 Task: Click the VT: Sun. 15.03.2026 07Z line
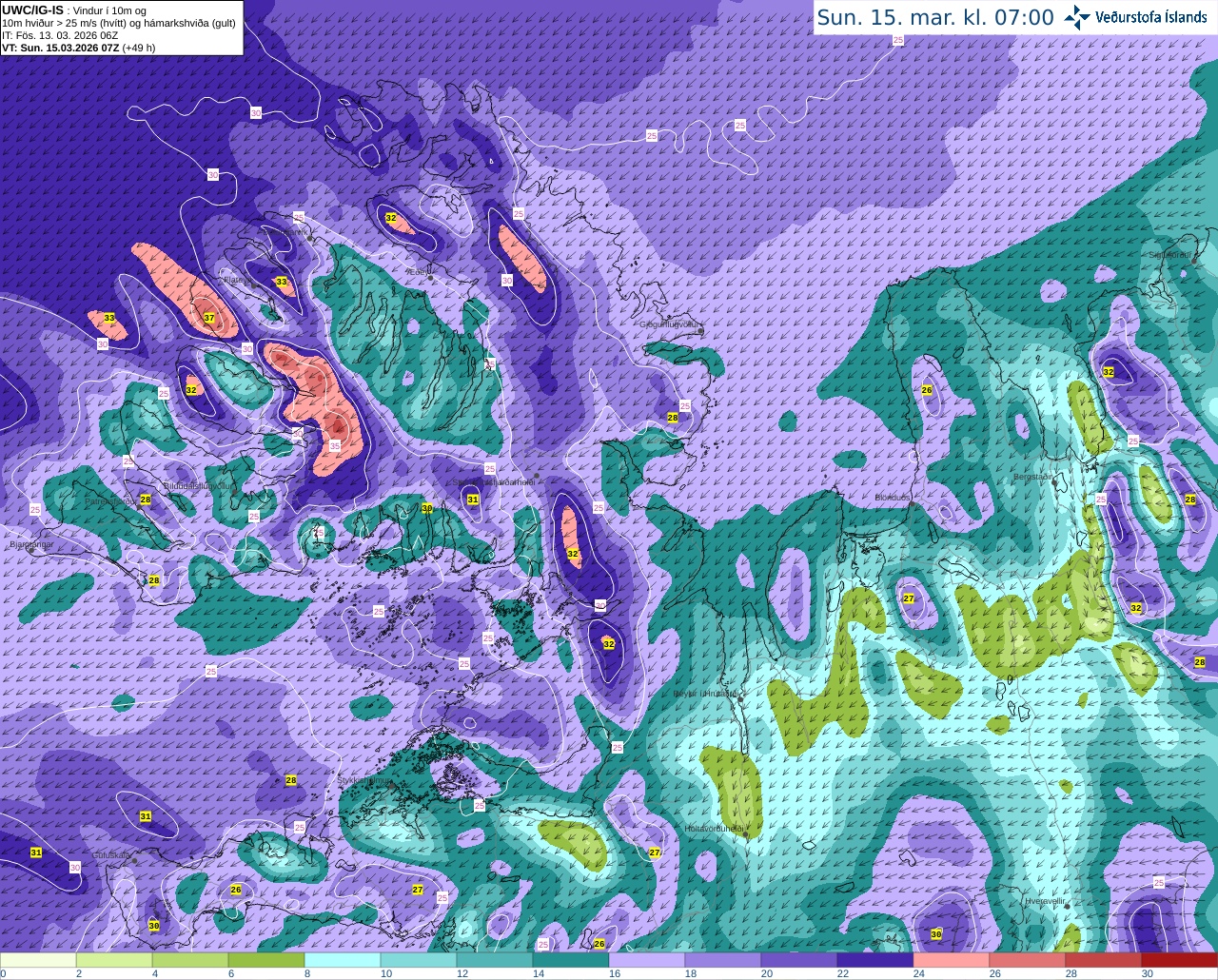tap(78, 47)
